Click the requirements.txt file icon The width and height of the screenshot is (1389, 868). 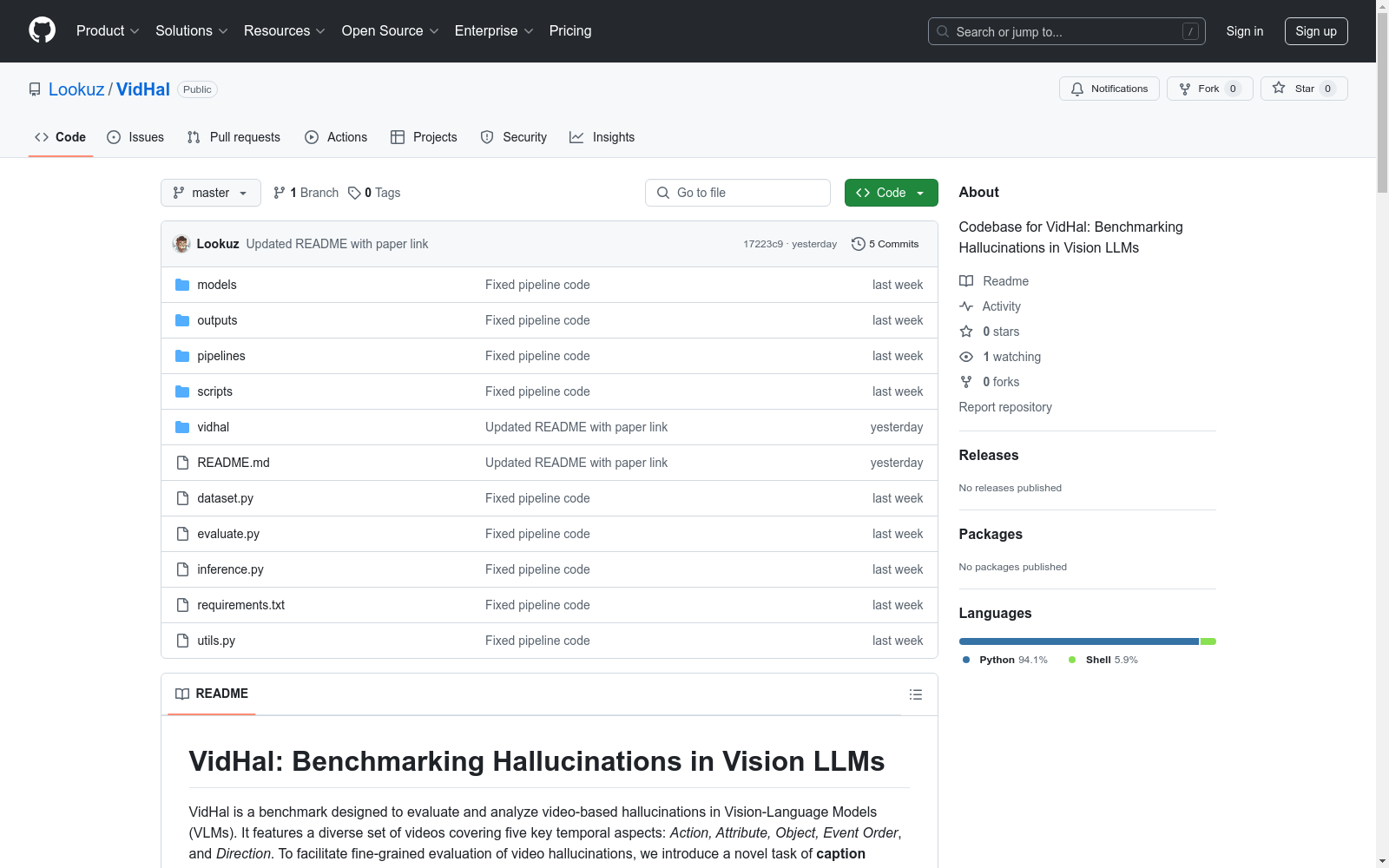tap(182, 605)
